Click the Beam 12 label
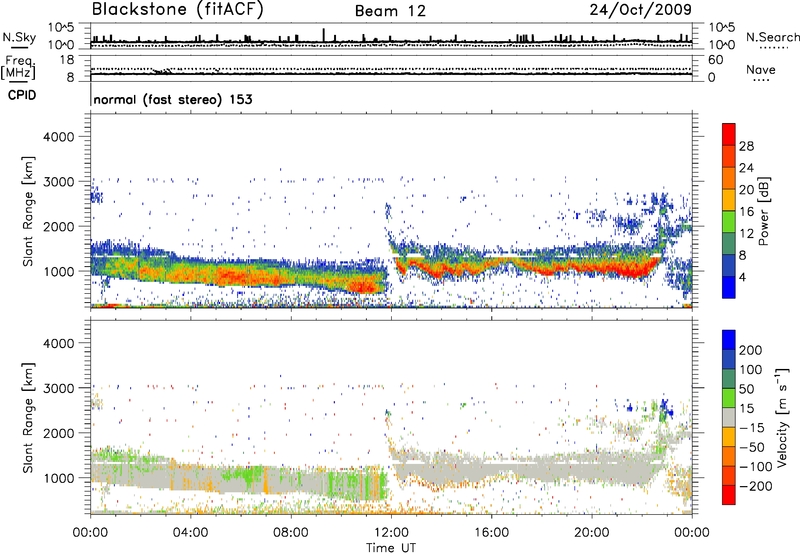Screen dimensions: 800x554 coord(390,11)
